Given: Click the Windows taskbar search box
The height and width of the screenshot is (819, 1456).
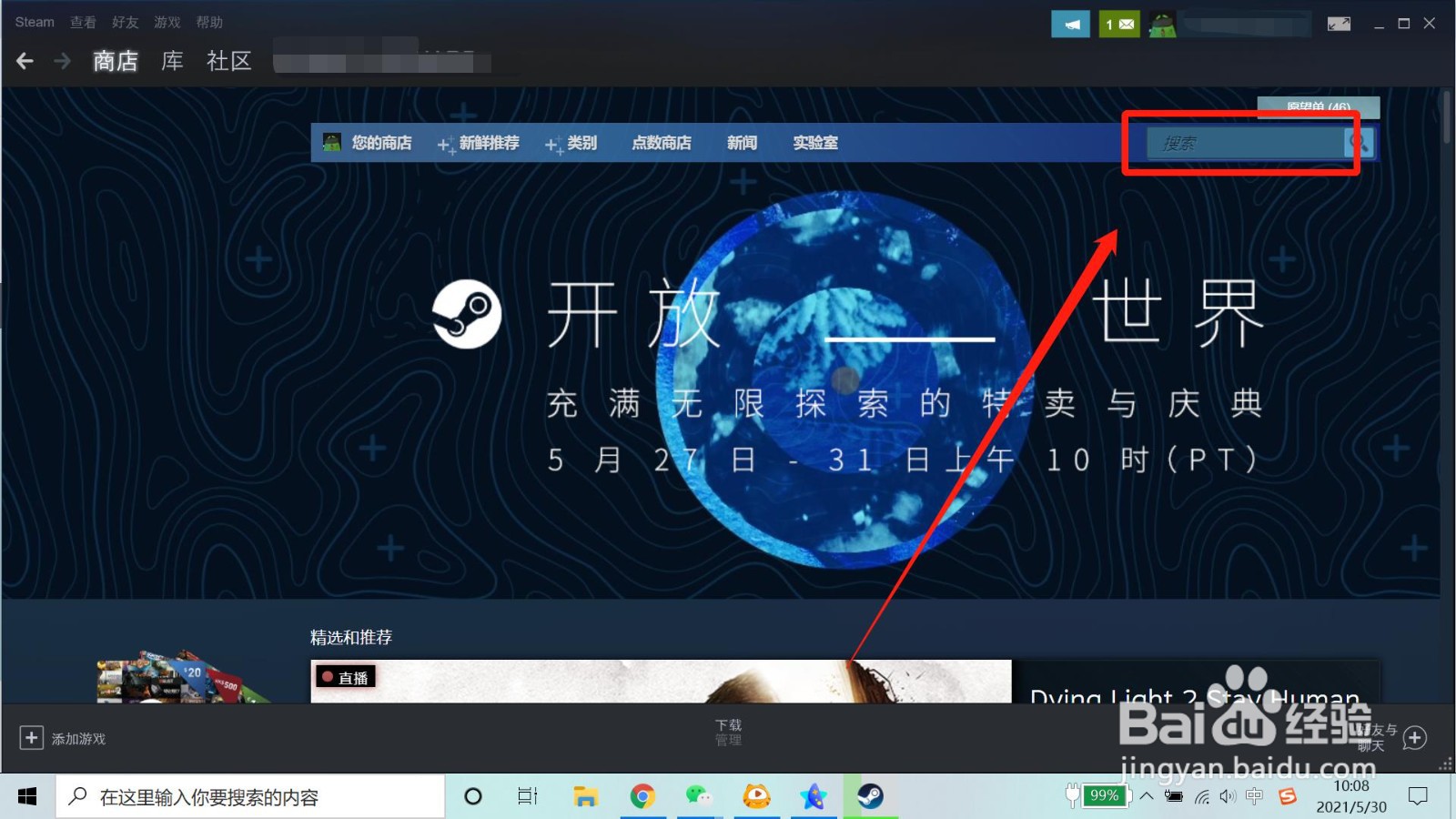Looking at the screenshot, I should pos(250,797).
